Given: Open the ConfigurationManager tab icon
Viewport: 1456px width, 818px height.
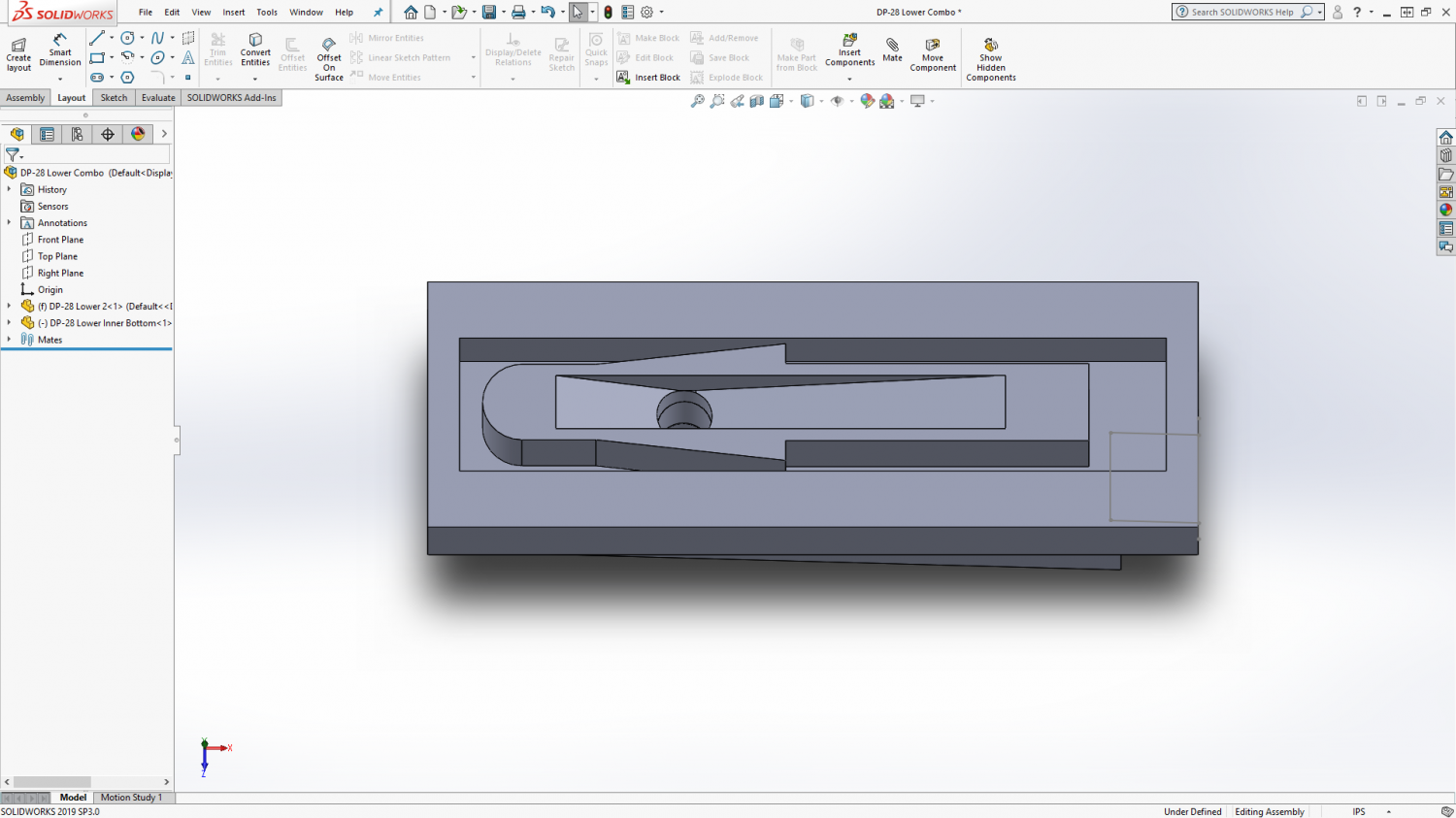Looking at the screenshot, I should tap(77, 134).
